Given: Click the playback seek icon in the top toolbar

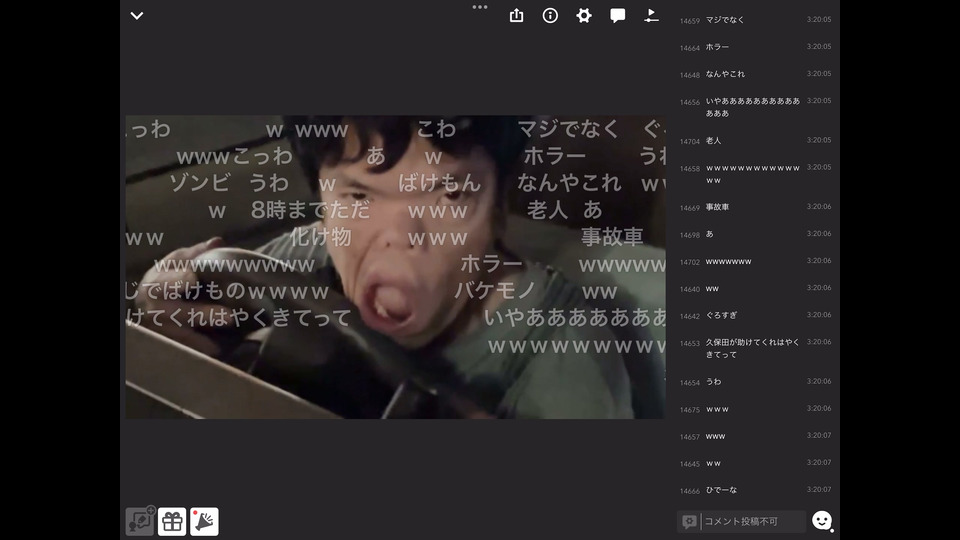Looking at the screenshot, I should [651, 15].
